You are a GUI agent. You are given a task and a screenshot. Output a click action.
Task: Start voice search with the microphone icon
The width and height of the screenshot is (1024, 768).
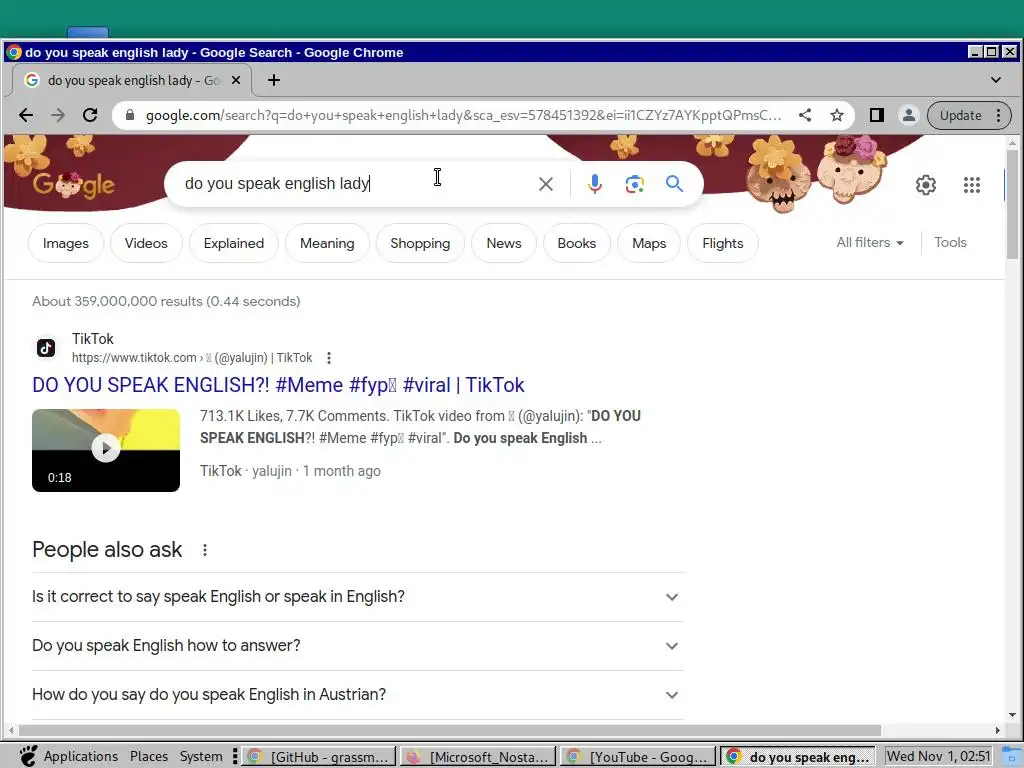594,184
